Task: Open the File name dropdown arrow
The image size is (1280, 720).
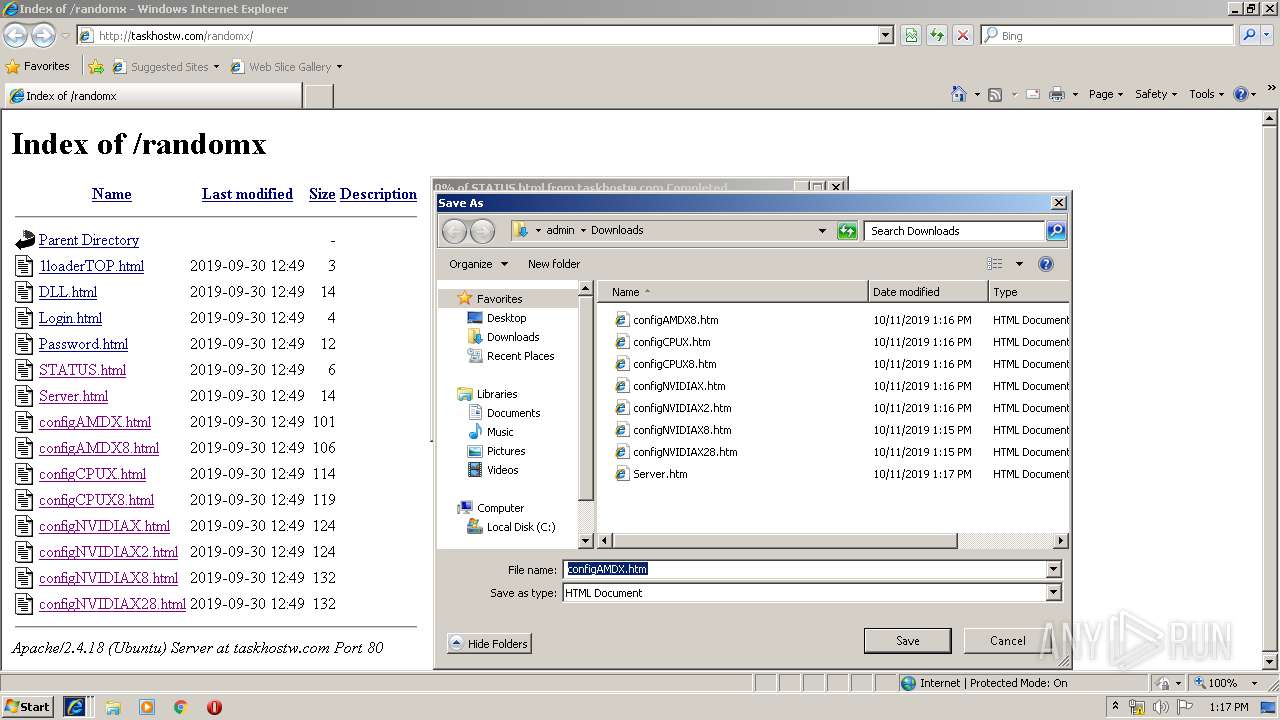Action: pos(1053,569)
